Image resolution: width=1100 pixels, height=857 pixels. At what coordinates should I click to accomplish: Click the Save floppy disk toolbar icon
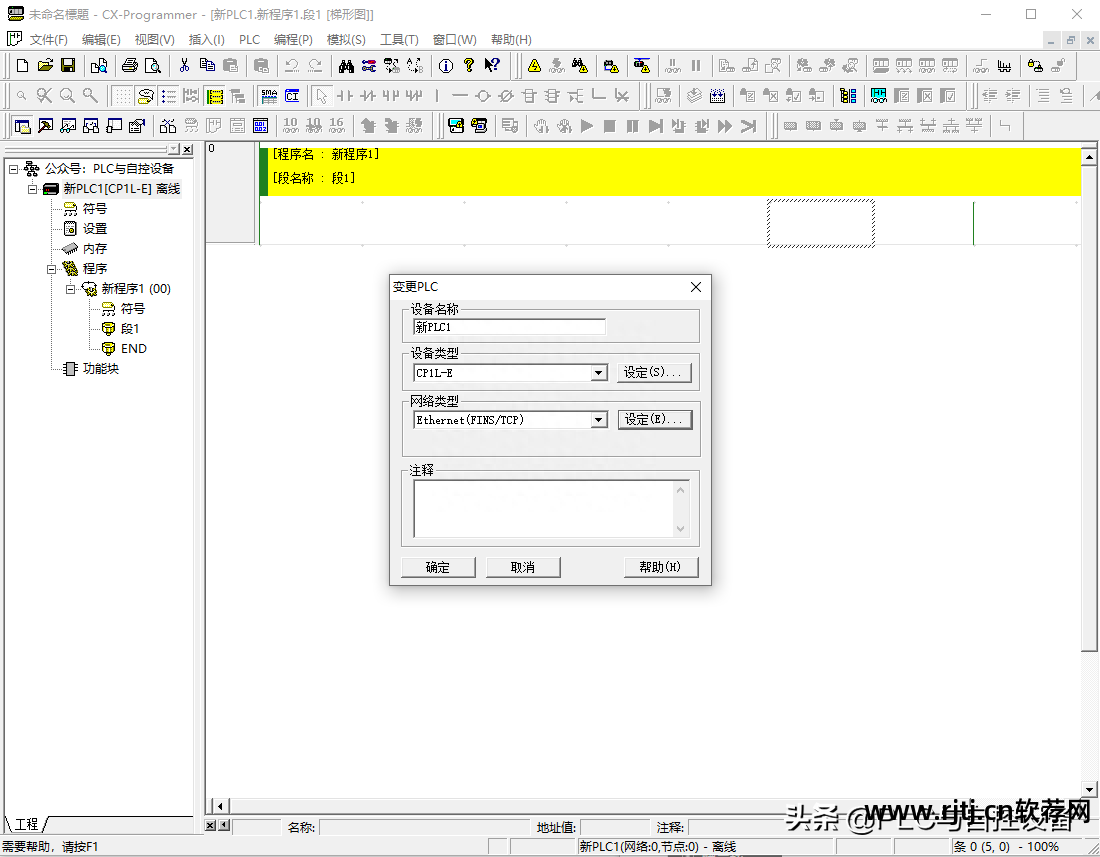68,66
